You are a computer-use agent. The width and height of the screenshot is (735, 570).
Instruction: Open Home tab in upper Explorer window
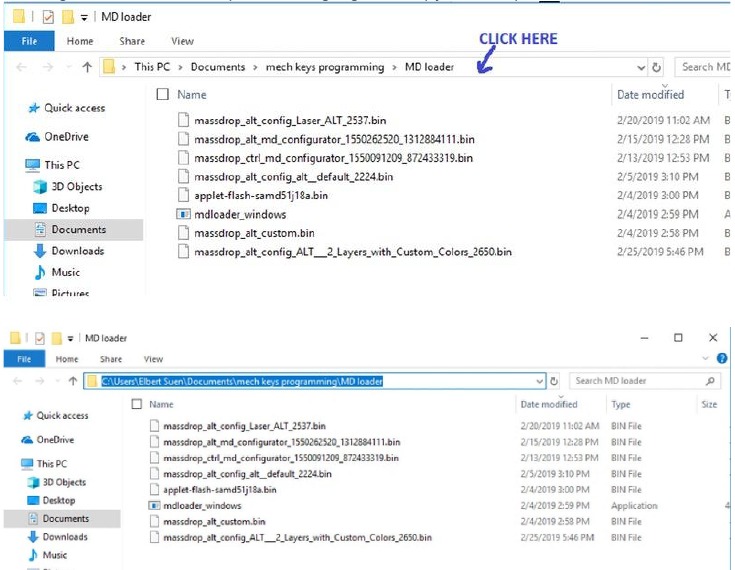80,41
